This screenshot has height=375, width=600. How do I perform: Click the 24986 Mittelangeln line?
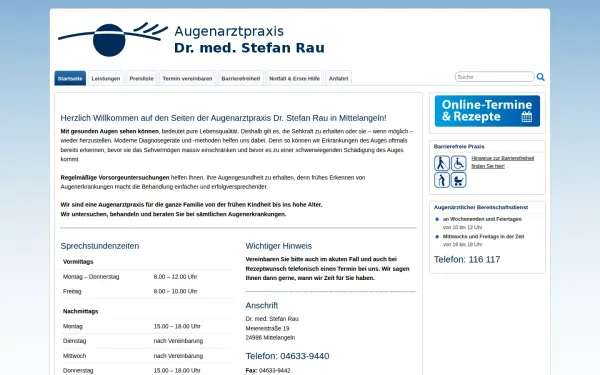(x=270, y=338)
